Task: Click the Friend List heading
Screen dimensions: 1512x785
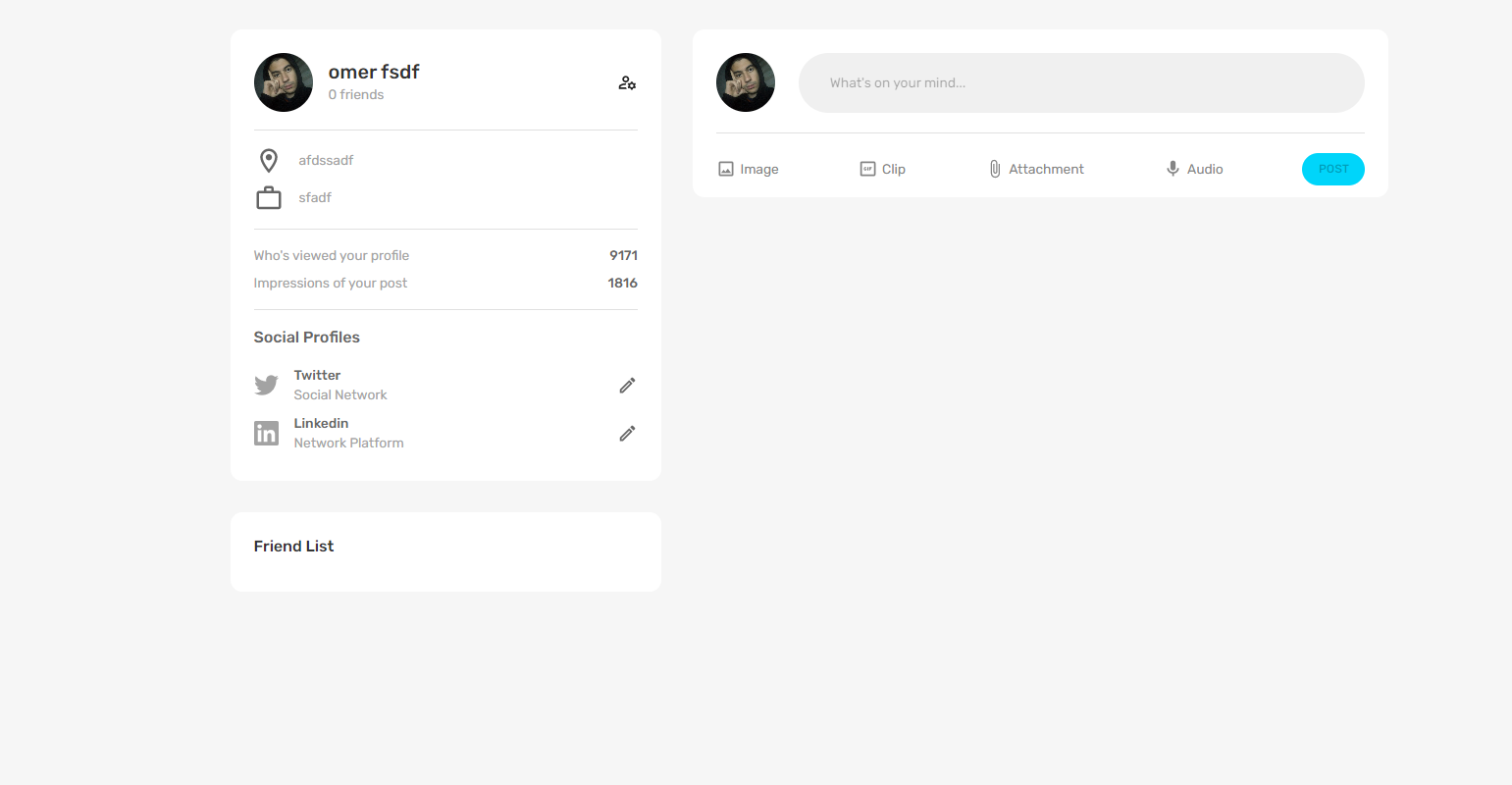Action: tap(293, 546)
